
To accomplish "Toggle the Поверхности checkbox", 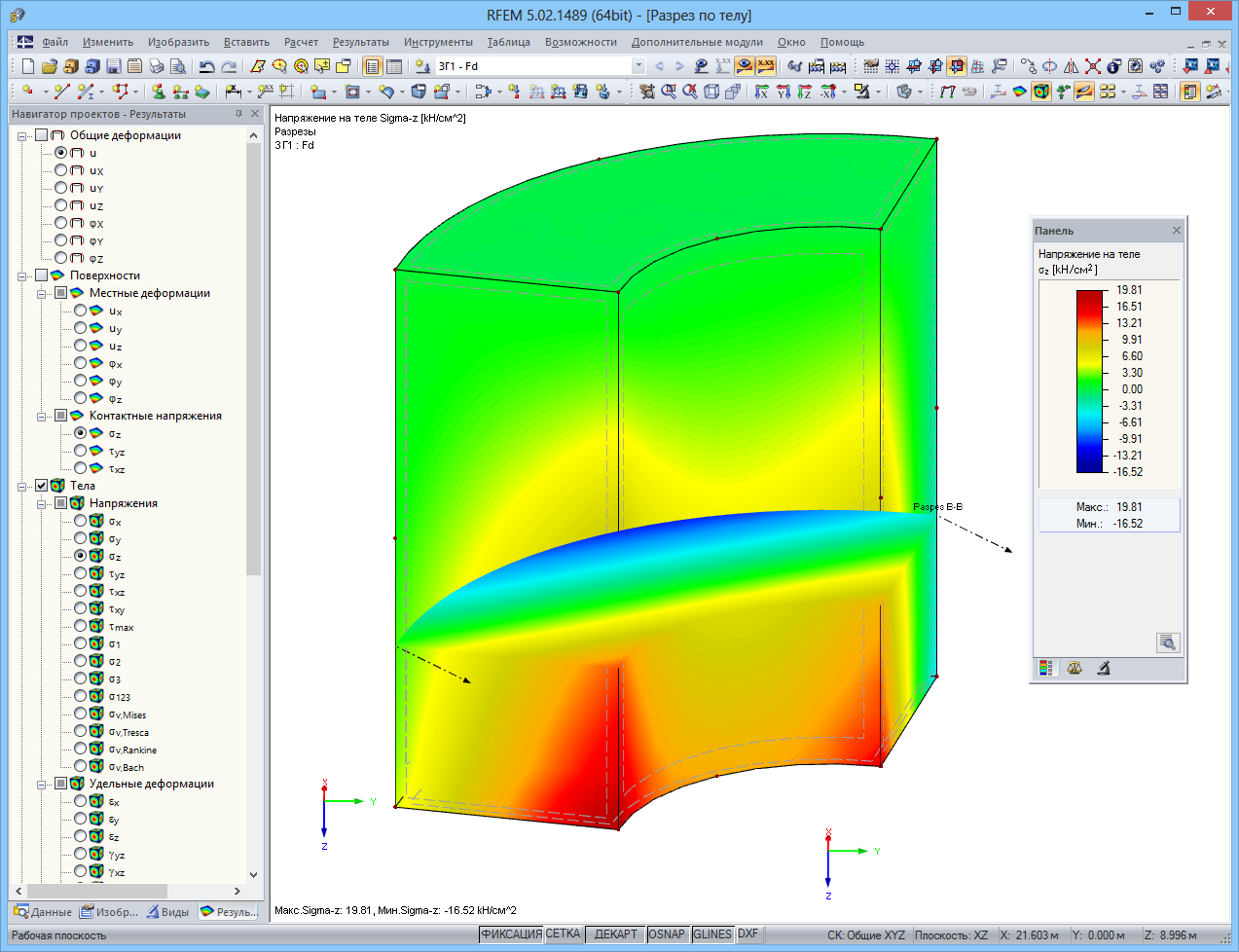I will (x=41, y=275).
